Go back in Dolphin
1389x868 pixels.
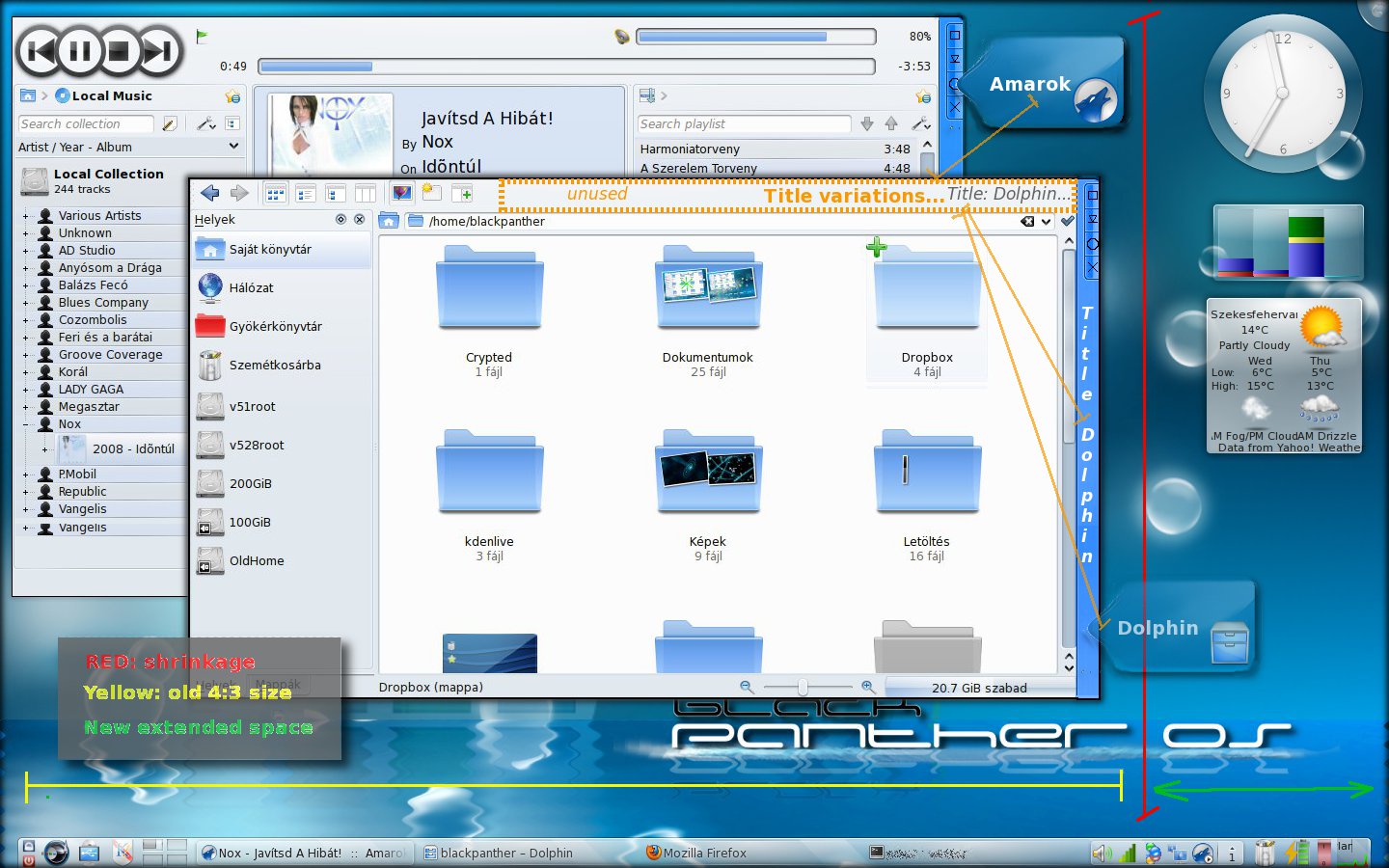pos(210,193)
